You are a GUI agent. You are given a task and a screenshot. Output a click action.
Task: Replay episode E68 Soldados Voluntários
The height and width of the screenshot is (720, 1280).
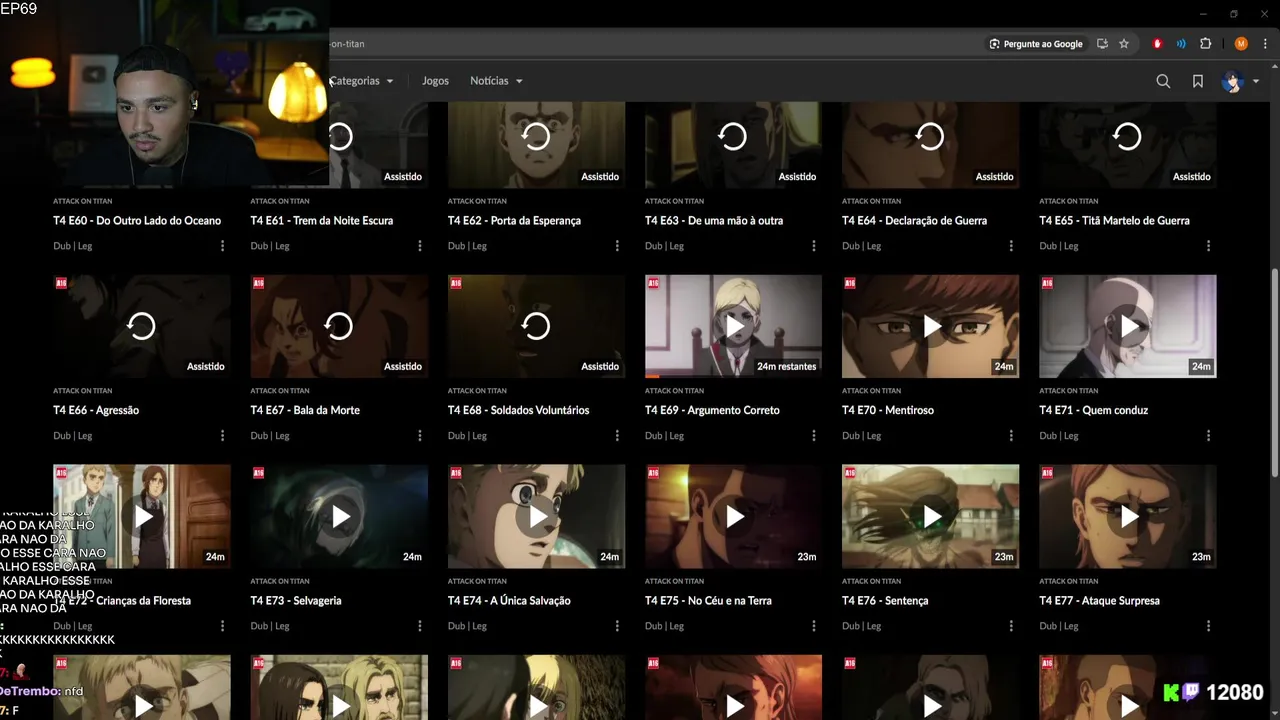(x=536, y=326)
